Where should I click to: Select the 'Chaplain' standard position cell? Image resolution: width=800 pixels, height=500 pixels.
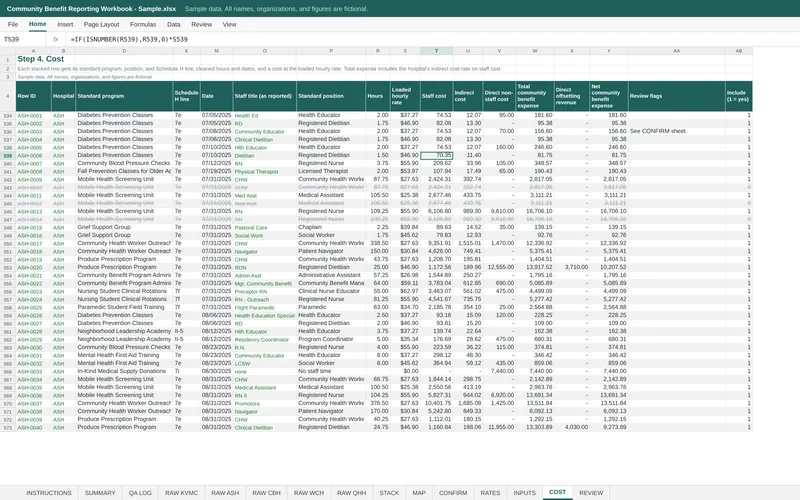(x=331, y=227)
